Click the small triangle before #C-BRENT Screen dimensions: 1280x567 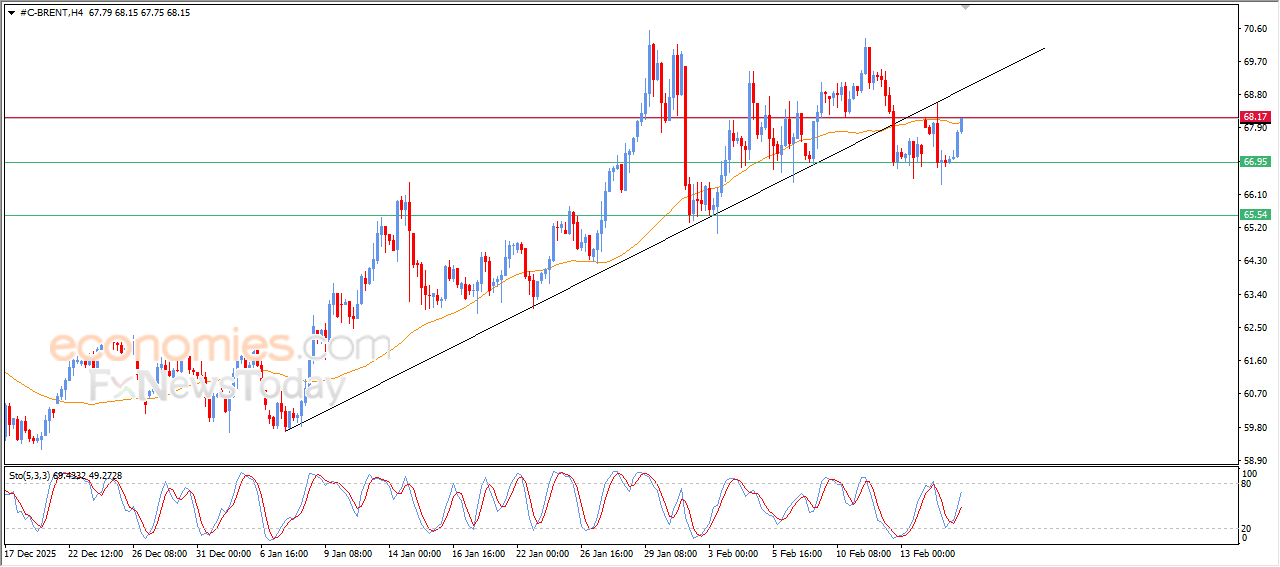[x=11, y=13]
